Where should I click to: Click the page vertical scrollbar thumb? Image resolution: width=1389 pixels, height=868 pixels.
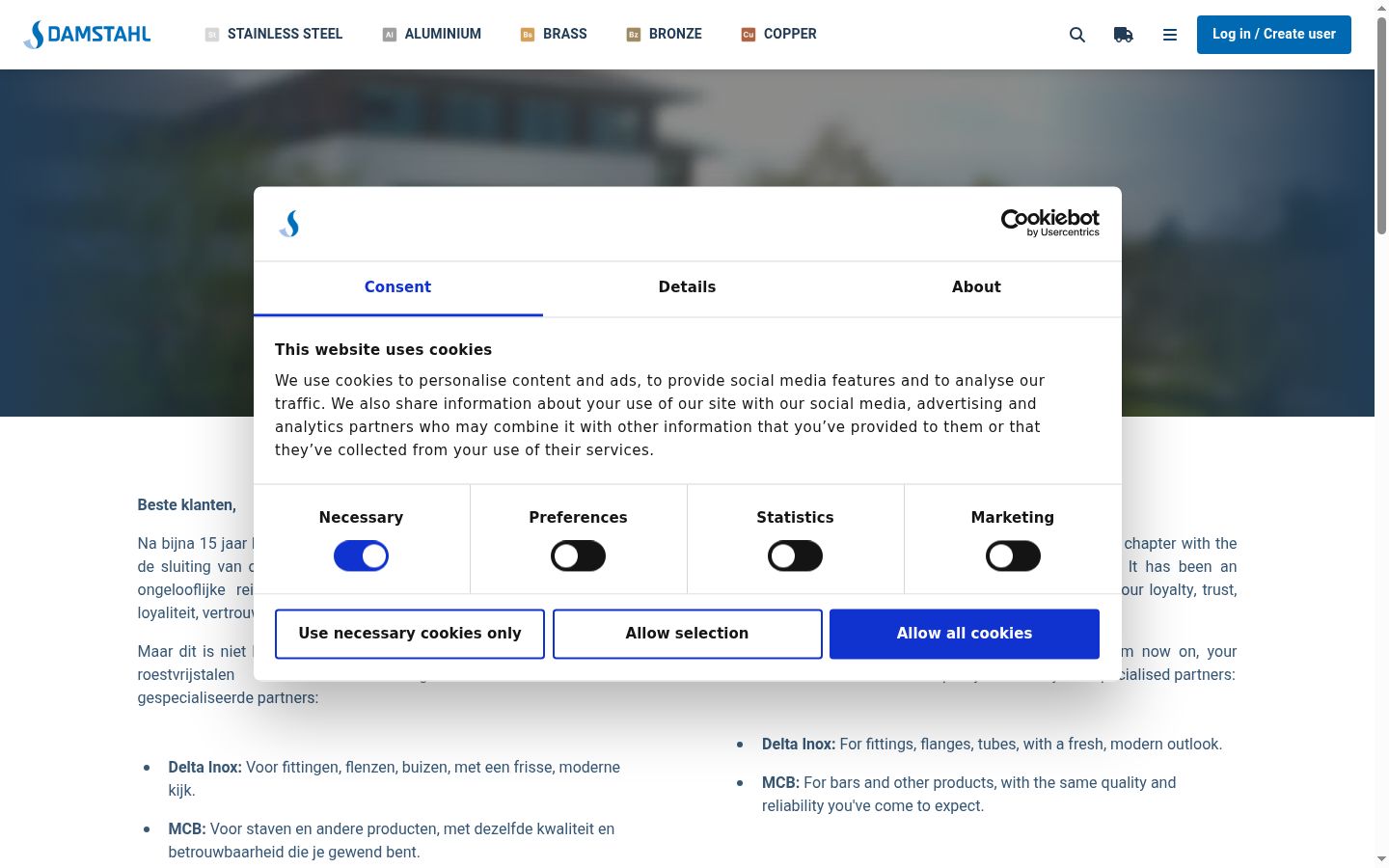tap(1381, 125)
